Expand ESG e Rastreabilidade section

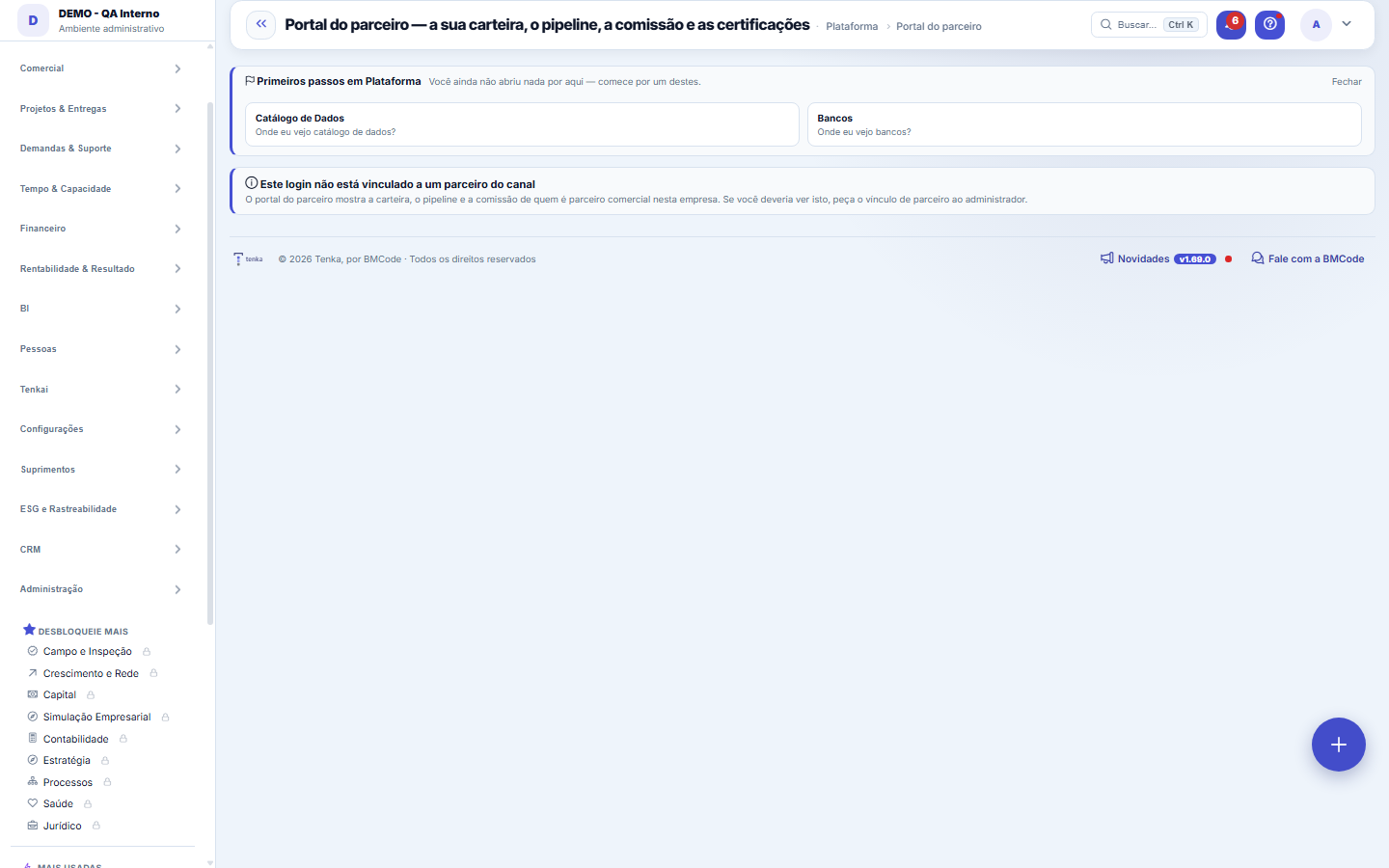(x=101, y=509)
